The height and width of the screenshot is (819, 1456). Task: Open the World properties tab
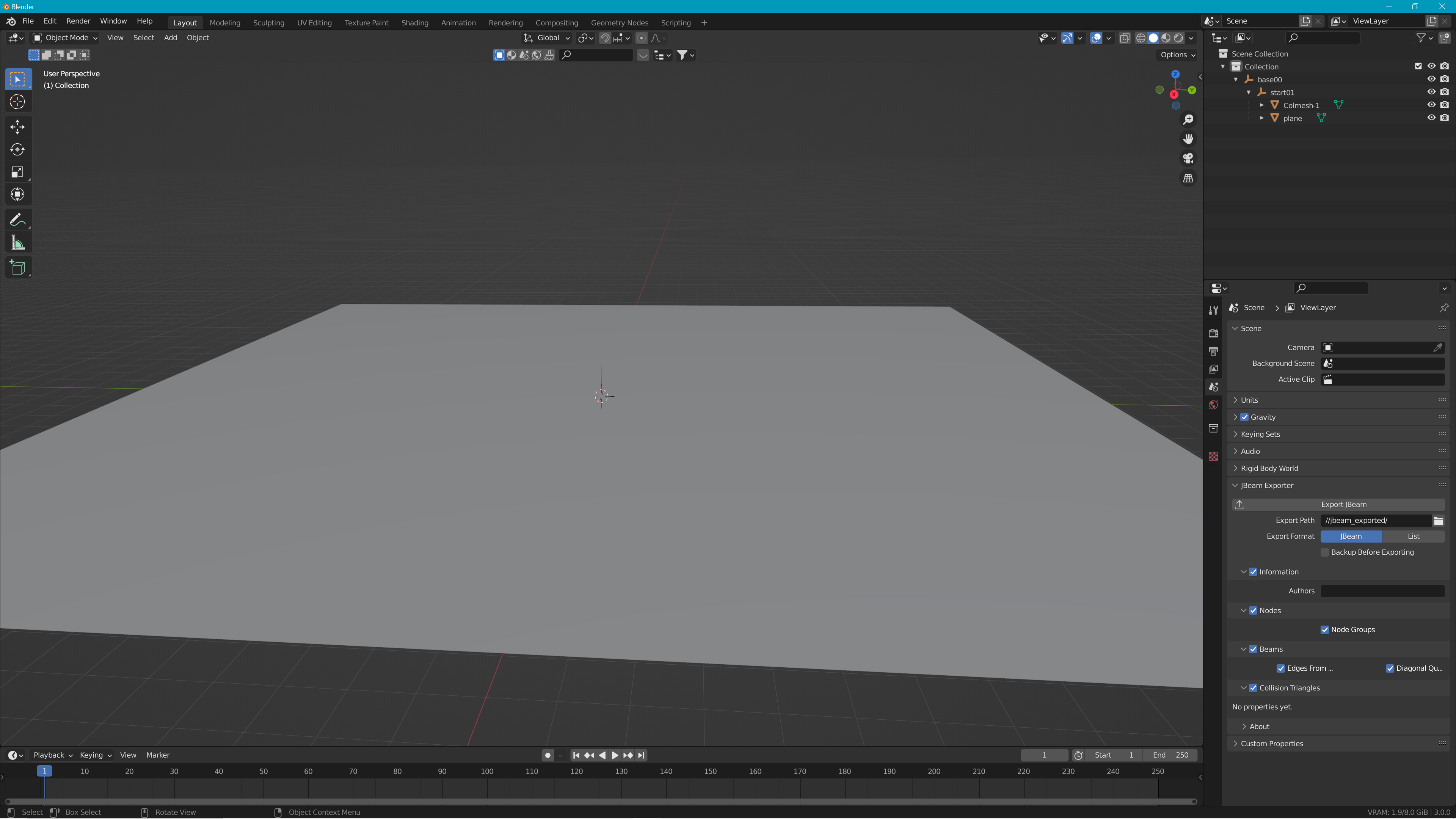point(1213,405)
